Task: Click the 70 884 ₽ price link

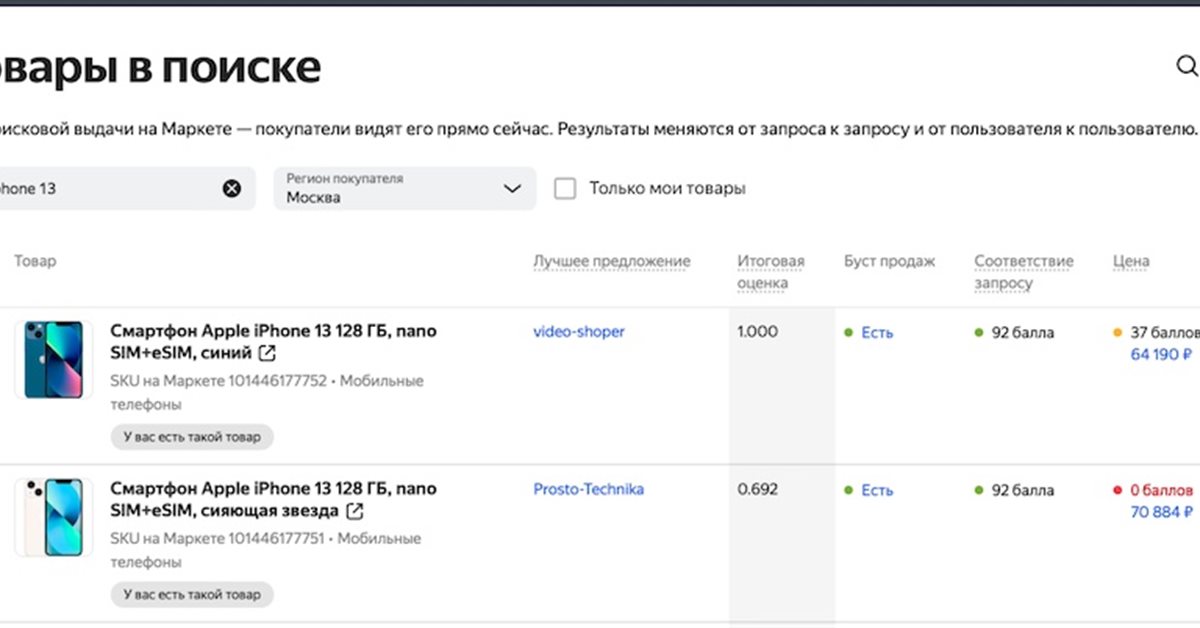Action: (x=1160, y=512)
